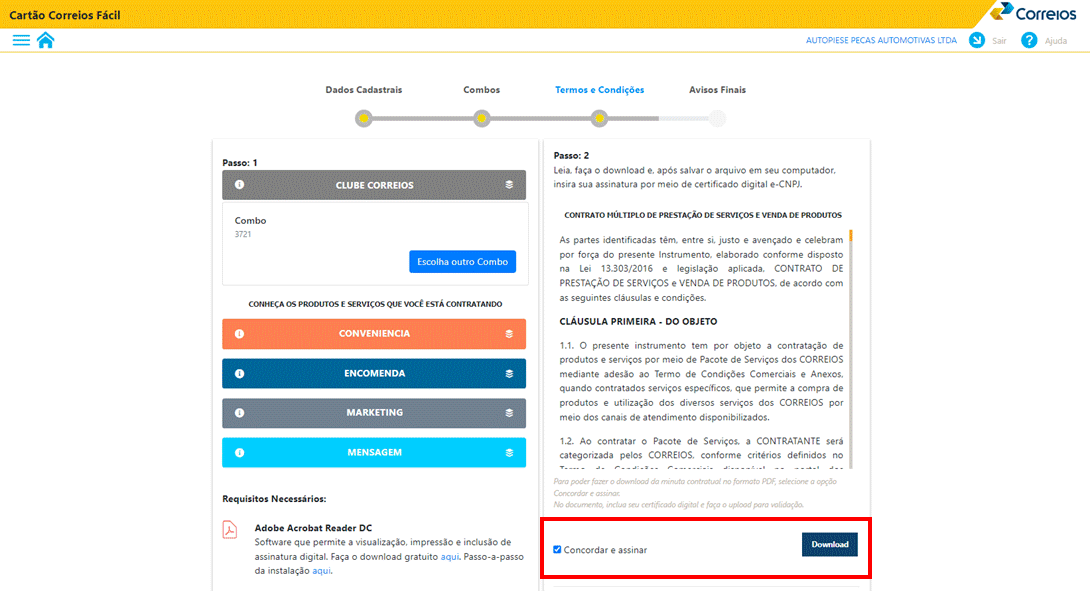The image size is (1090, 591).
Task: Click the MENSAGEM bar title
Action: [374, 453]
